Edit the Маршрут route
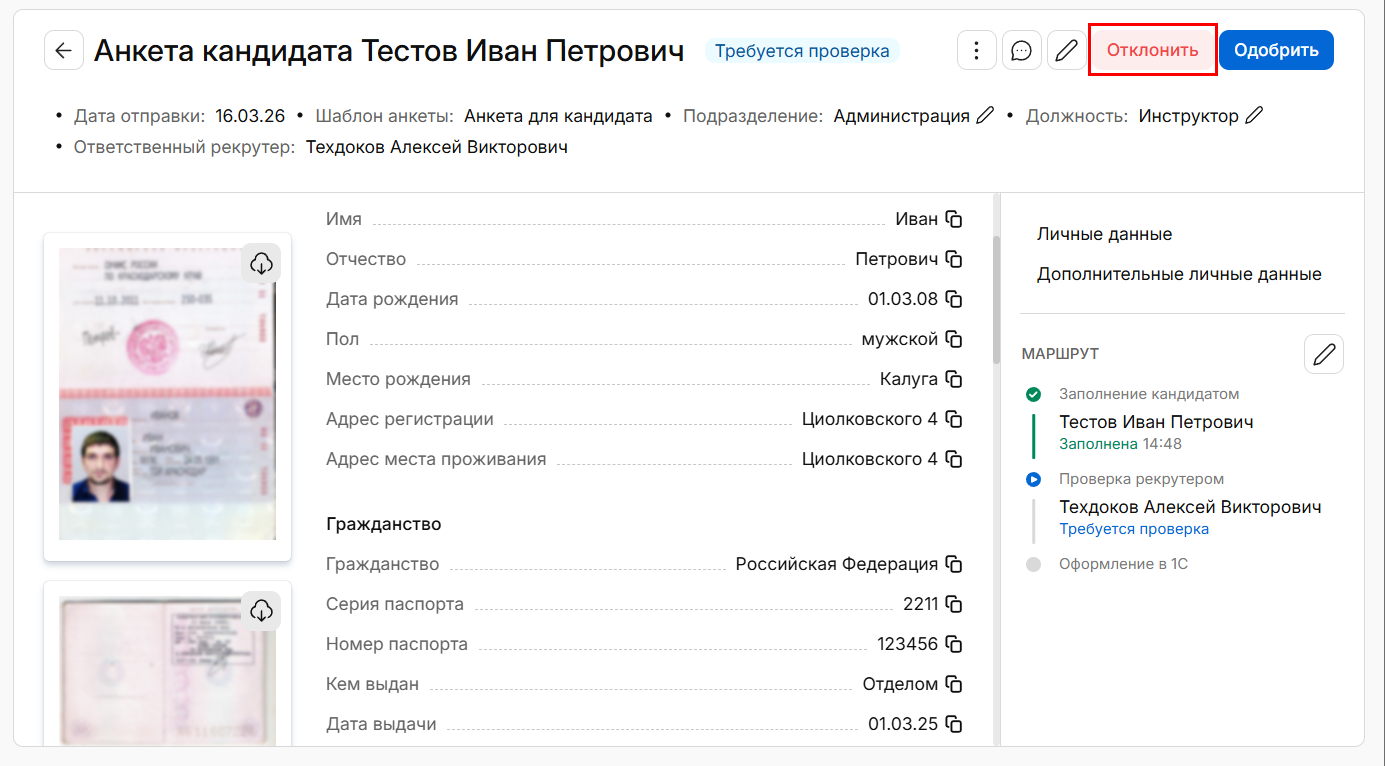The image size is (1385, 766). click(1324, 354)
